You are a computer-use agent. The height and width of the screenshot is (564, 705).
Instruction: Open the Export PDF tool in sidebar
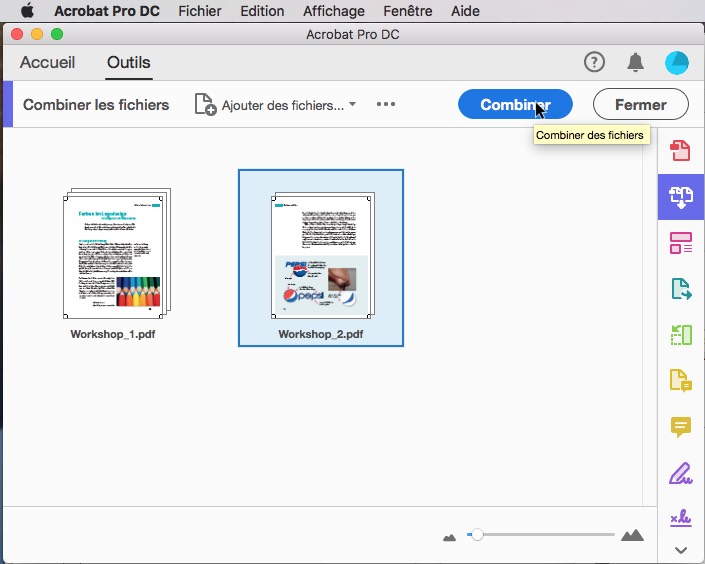coord(681,289)
